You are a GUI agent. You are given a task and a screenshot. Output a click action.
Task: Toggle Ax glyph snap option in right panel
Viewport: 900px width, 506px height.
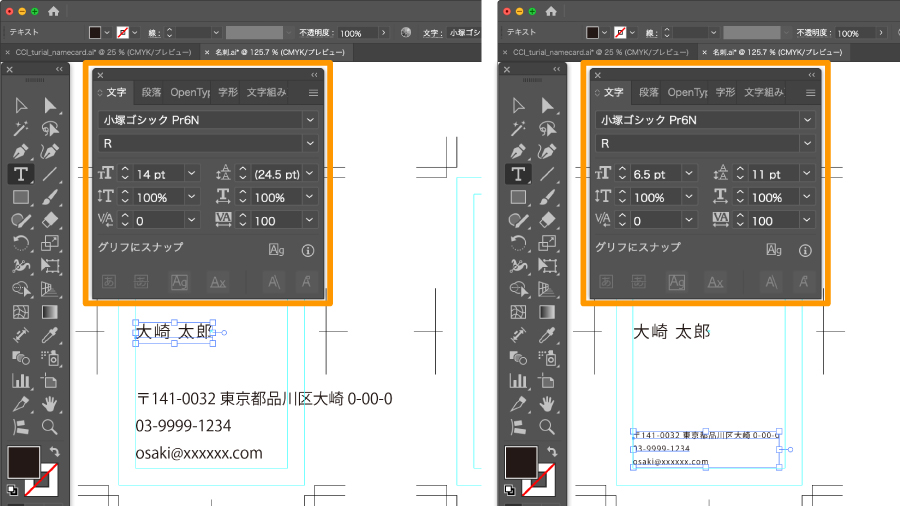coord(715,282)
